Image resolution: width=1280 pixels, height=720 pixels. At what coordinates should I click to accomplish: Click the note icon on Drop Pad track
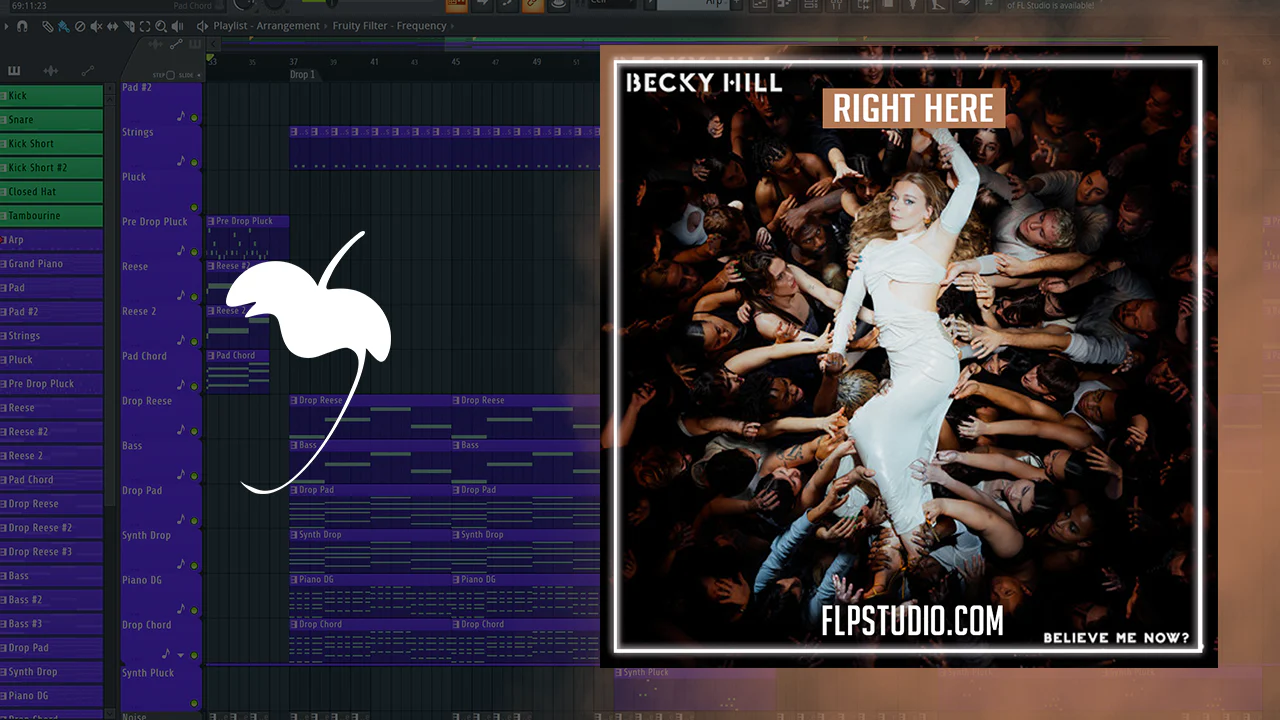(181, 520)
